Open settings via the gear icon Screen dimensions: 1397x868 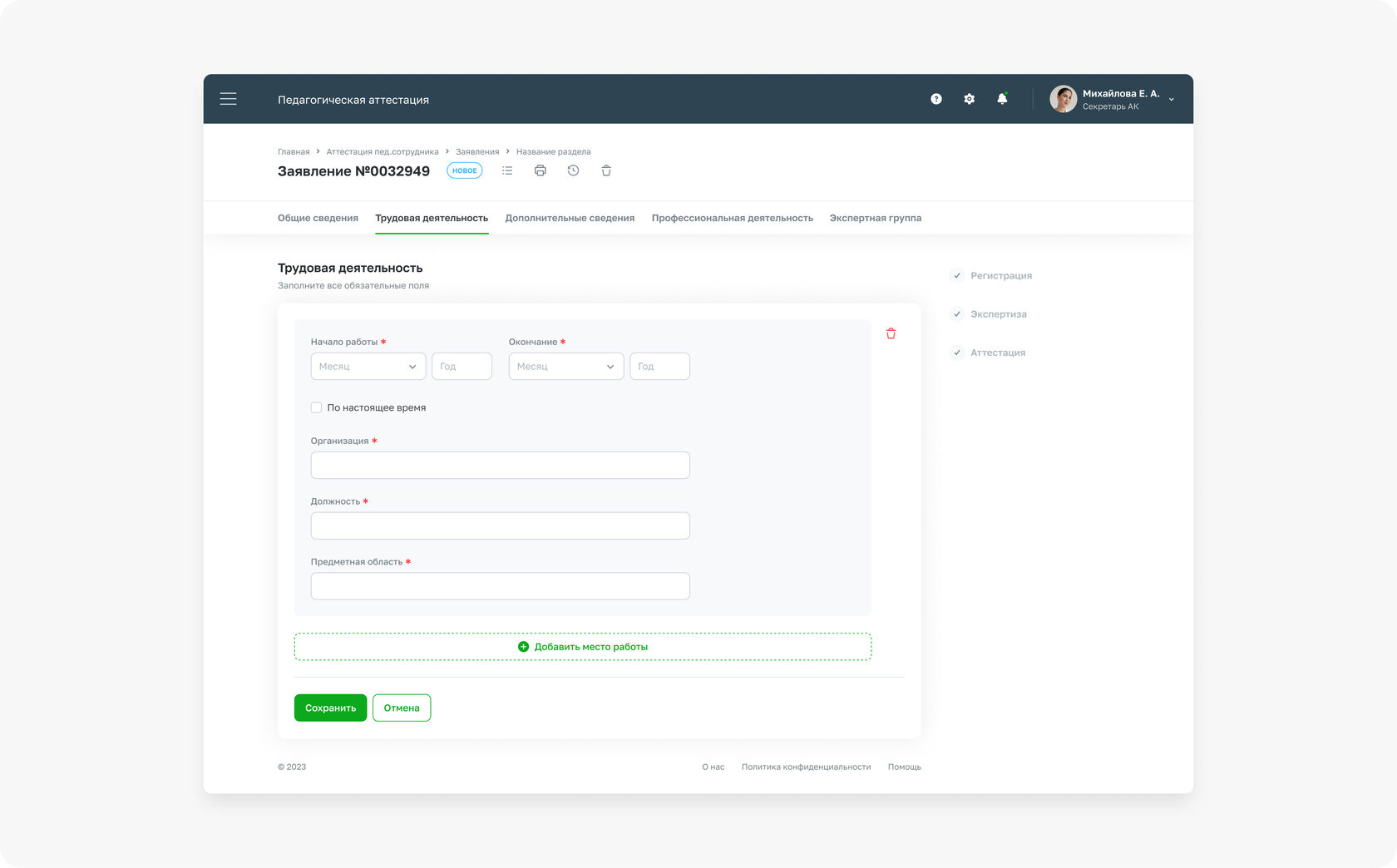tap(970, 99)
